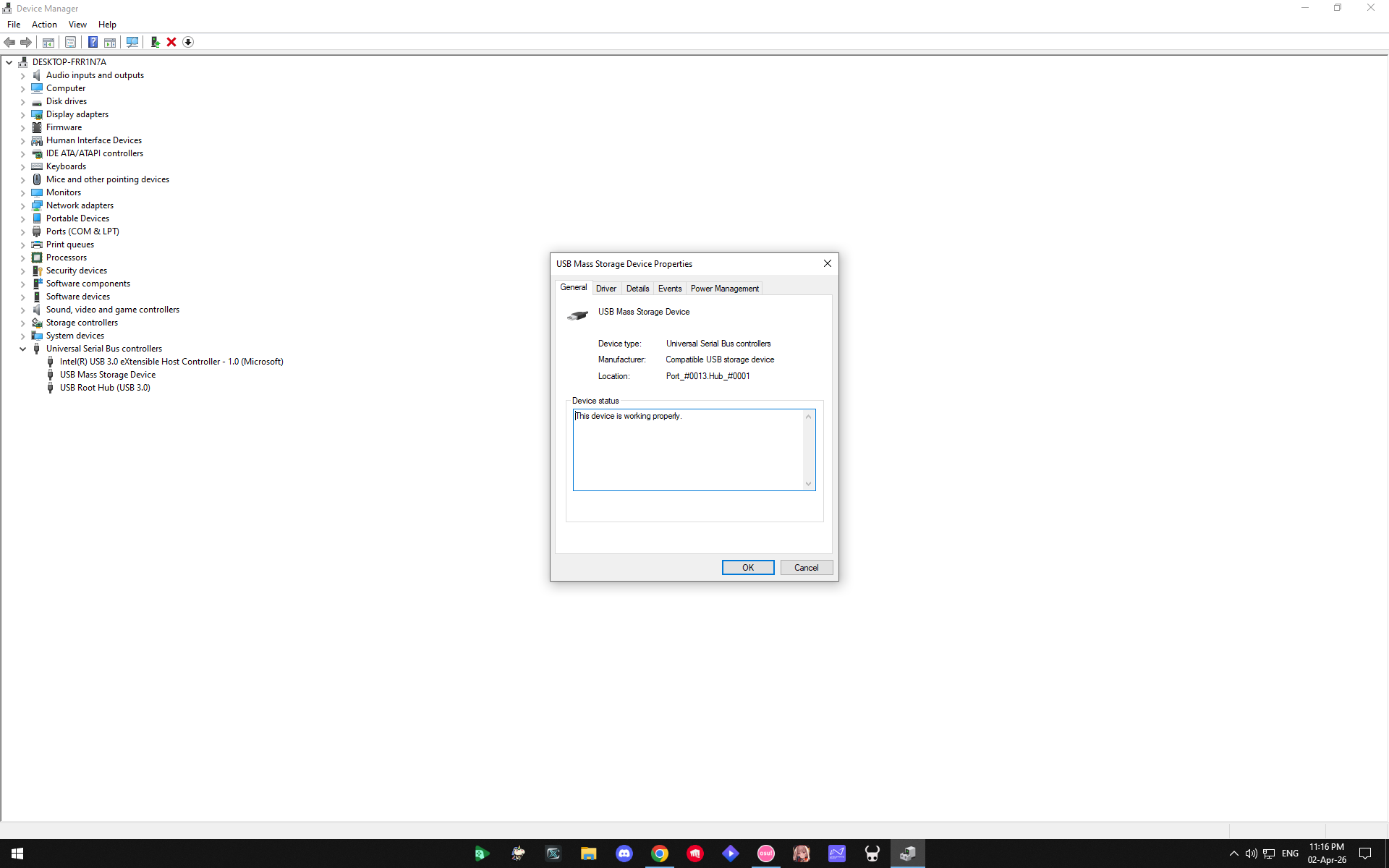Launch Hollow Knight from the taskbar
1389x868 pixels.
click(872, 854)
